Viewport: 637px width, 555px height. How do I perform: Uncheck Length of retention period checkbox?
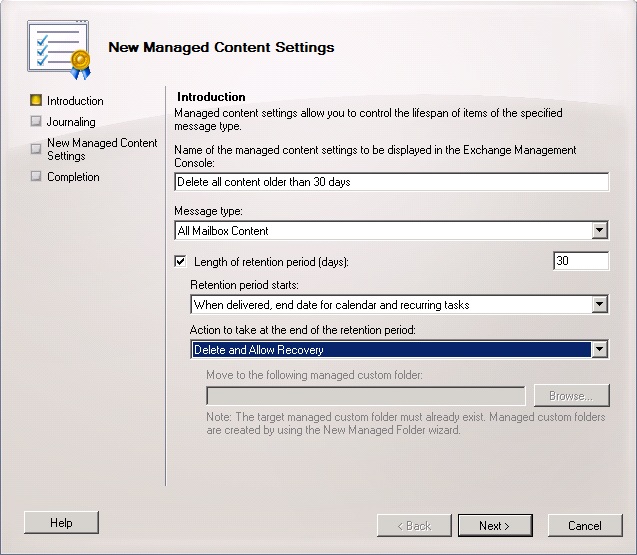[x=180, y=261]
